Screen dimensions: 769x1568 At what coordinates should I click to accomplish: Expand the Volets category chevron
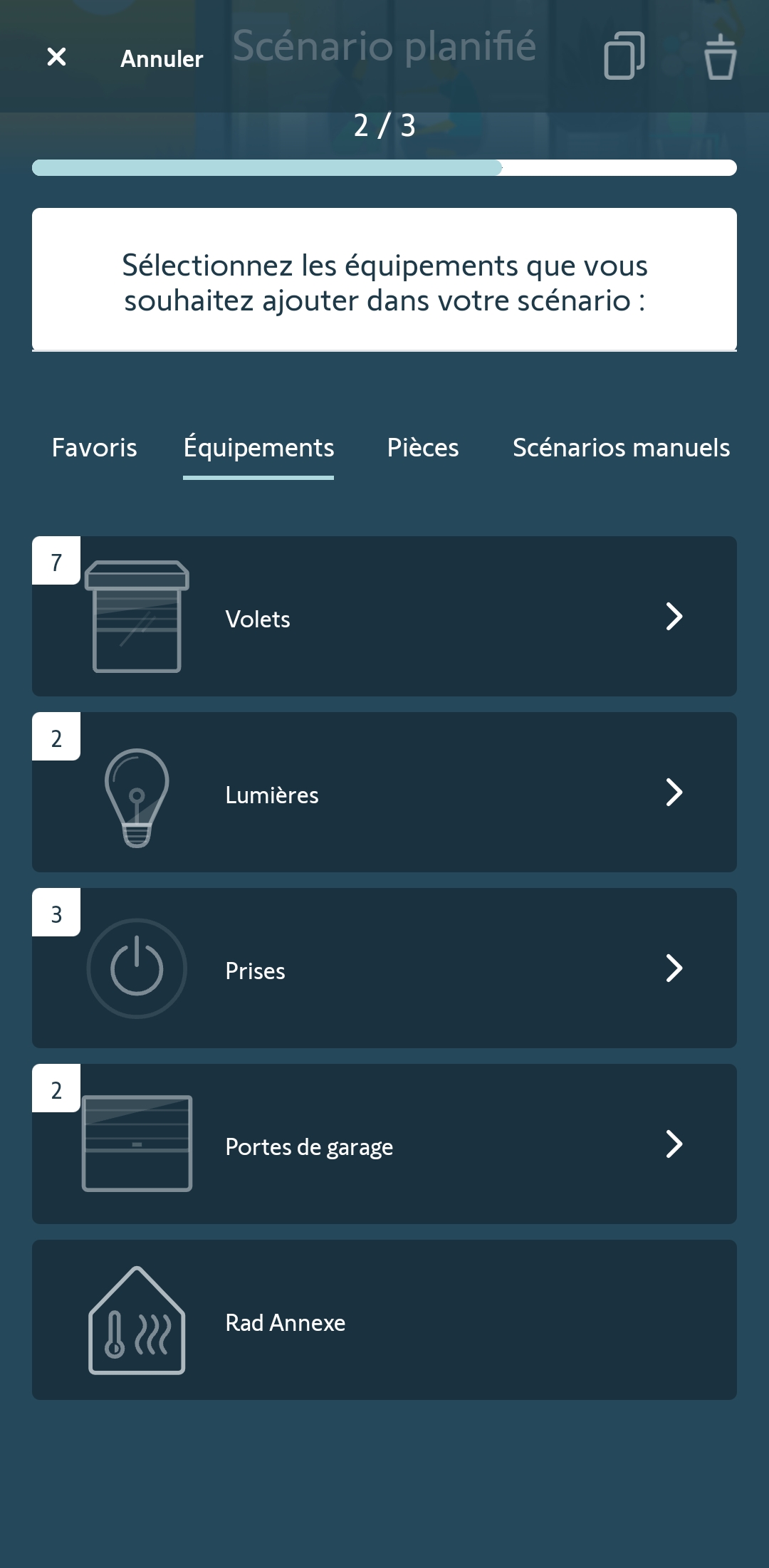(x=674, y=617)
